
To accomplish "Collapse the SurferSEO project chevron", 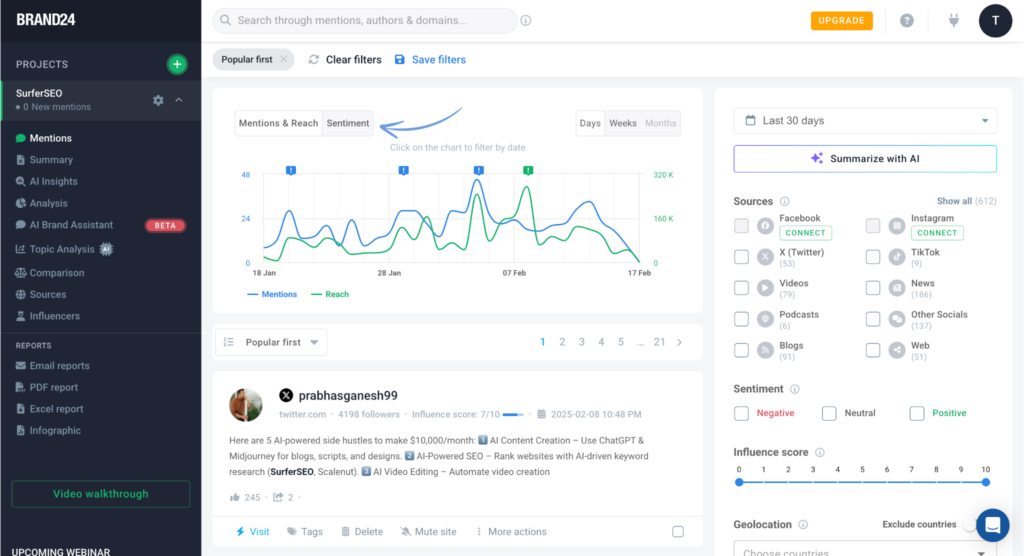I will tap(179, 100).
